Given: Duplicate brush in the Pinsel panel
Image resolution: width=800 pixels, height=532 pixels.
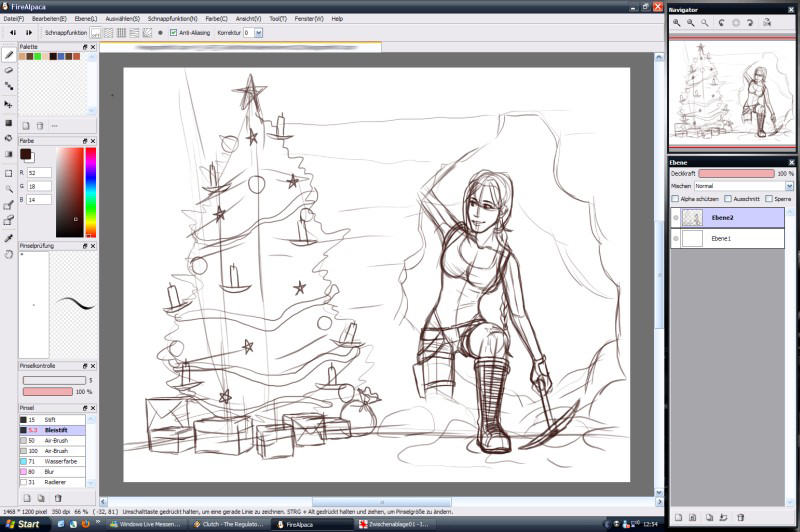Looking at the screenshot, I should click(41, 498).
